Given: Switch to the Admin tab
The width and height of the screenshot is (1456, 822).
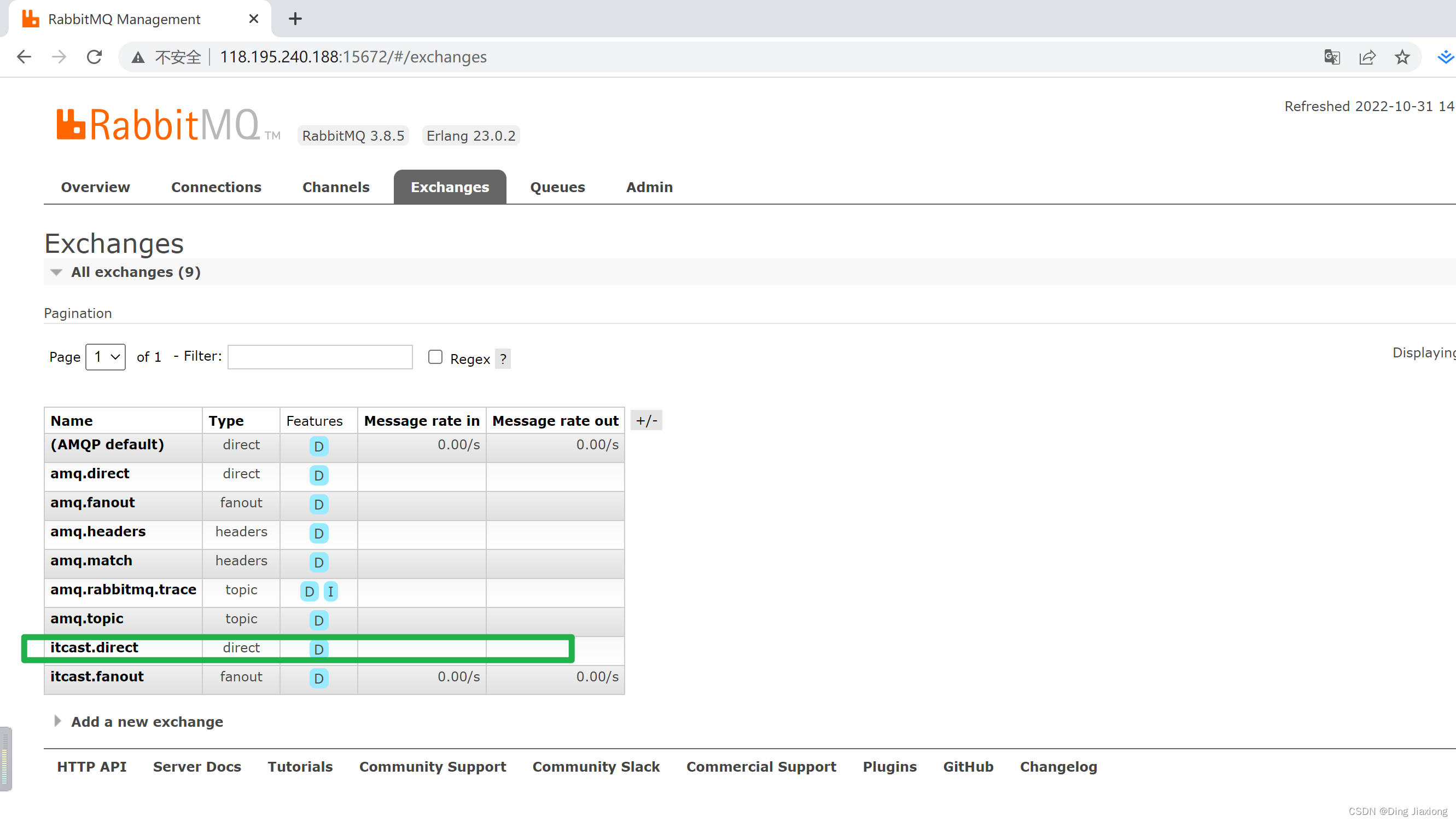Looking at the screenshot, I should [x=649, y=187].
